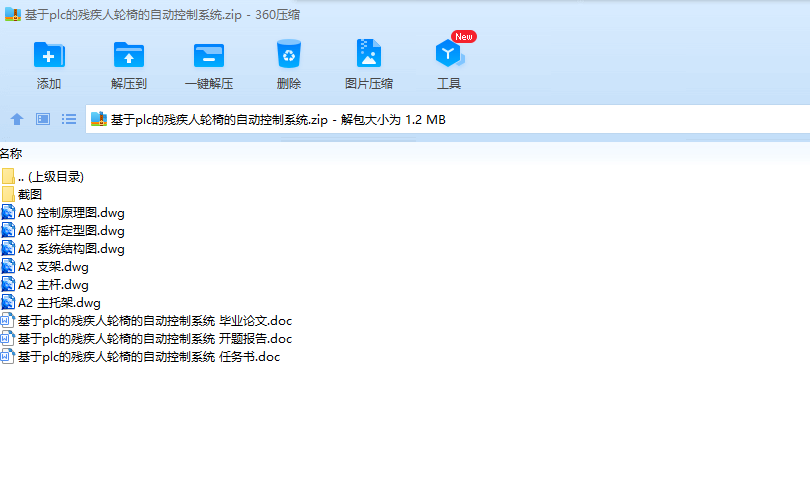Click the DWG icon of A2 主杆
The image size is (810, 493).
(8, 285)
